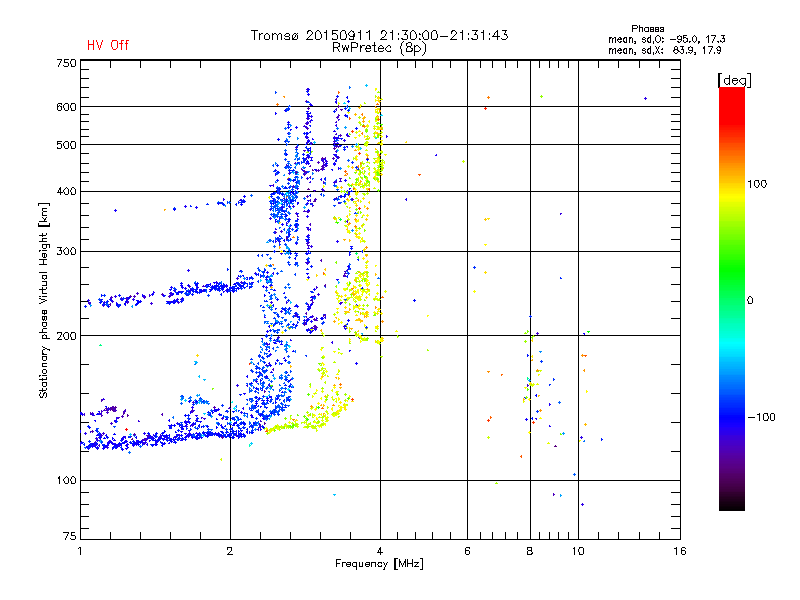Click the 'Frequency [MHz]' axis label
Screen dimensions: 800x600
(379, 564)
